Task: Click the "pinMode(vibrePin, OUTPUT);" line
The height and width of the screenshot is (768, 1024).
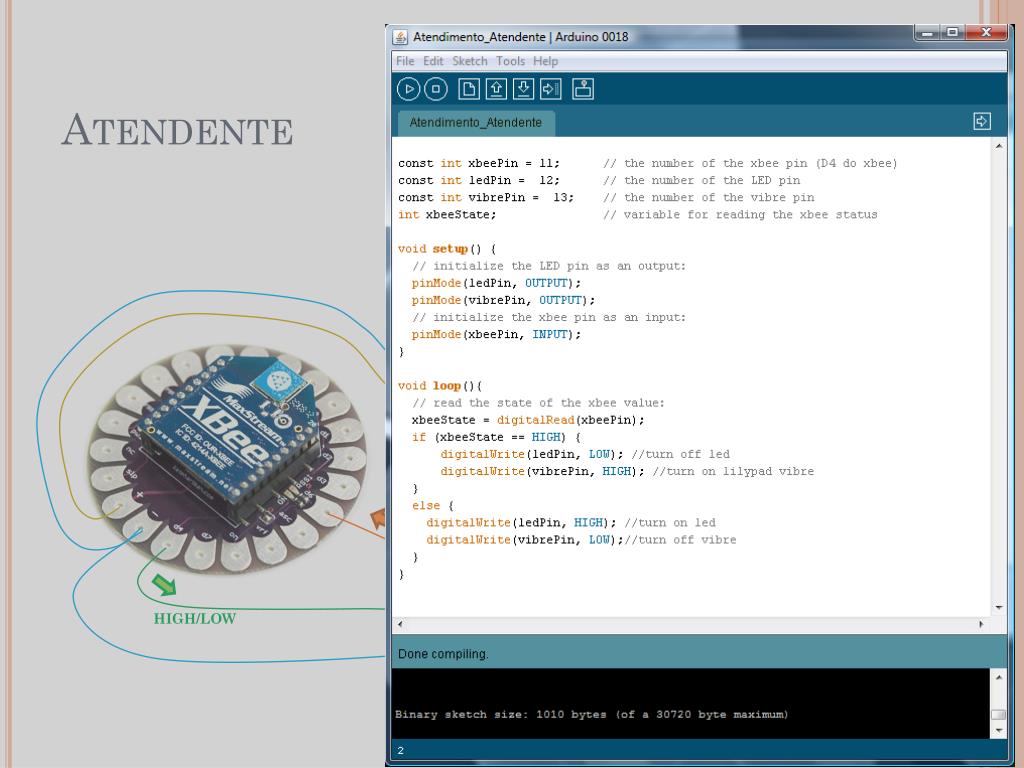Action: (x=504, y=300)
